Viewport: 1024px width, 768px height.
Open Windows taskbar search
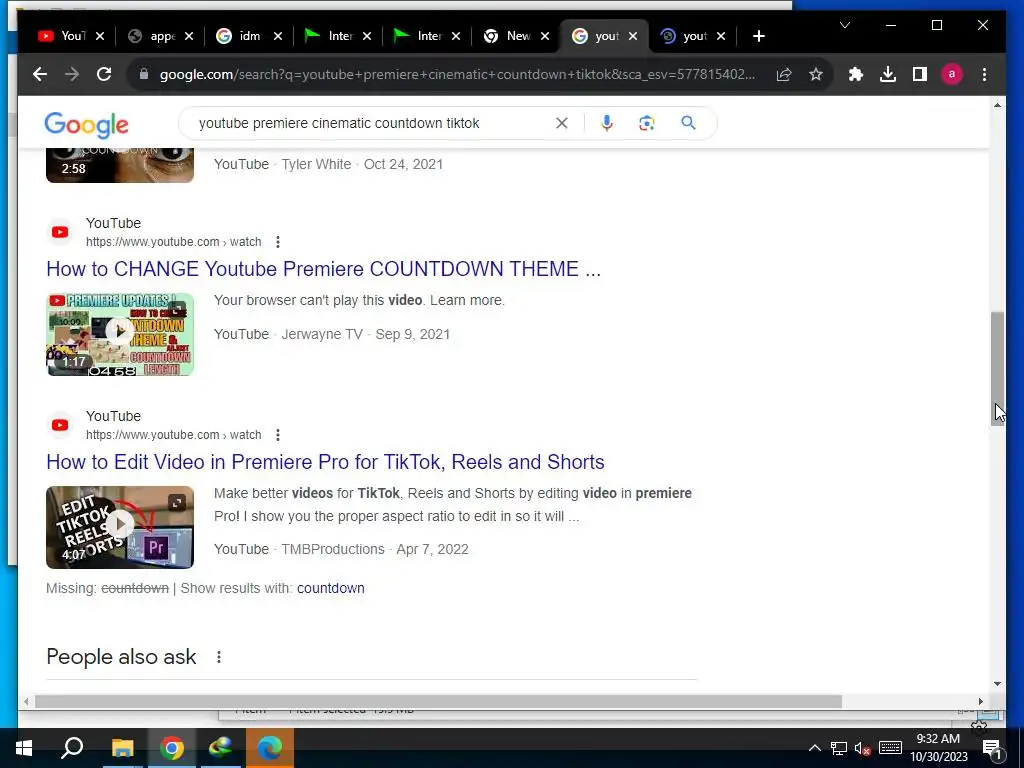coord(72,748)
